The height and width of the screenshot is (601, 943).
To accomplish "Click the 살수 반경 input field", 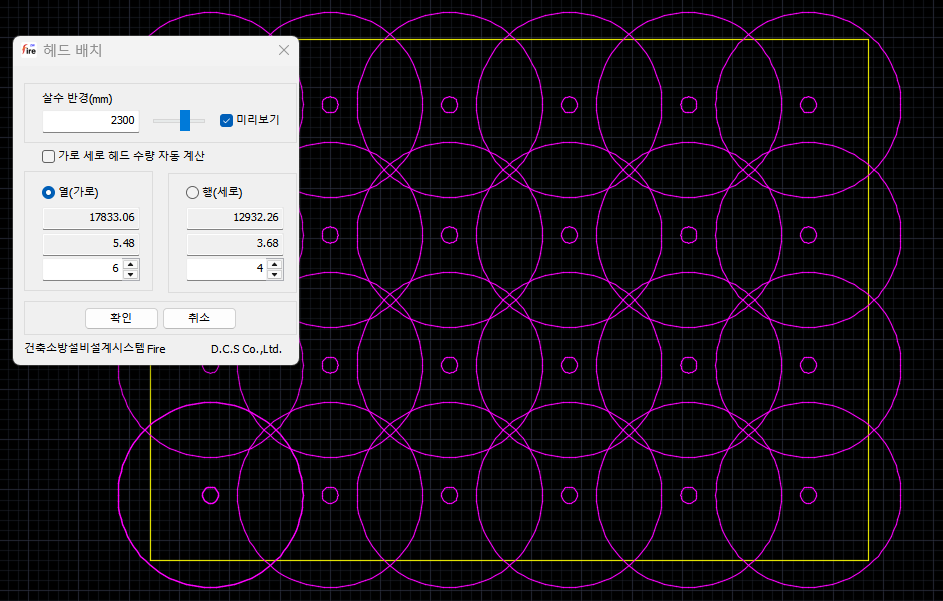I will [90, 120].
